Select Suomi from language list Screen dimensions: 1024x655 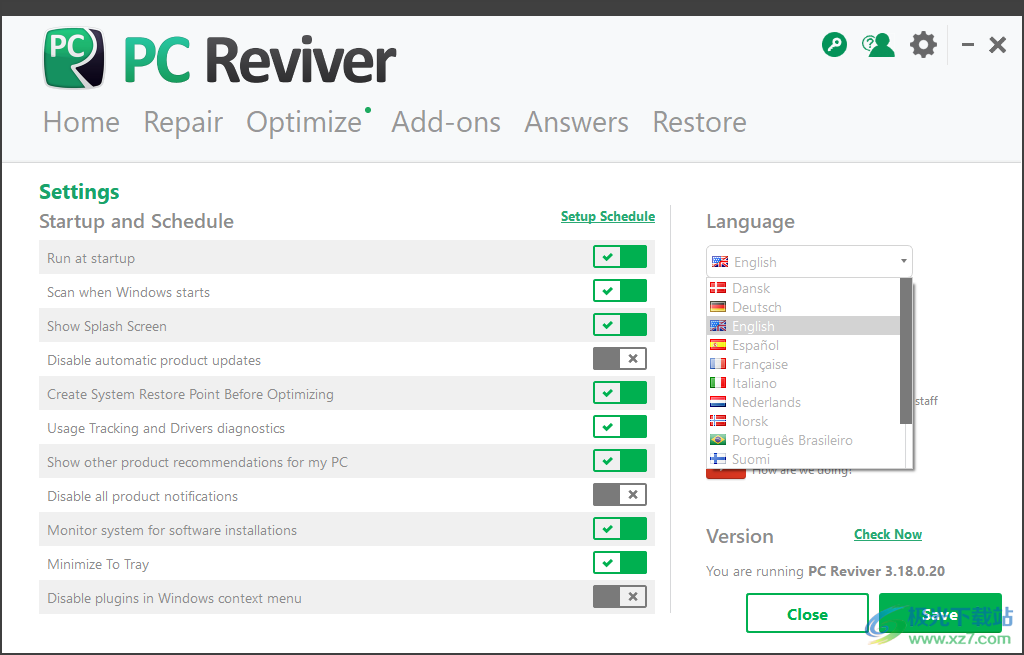(803, 458)
